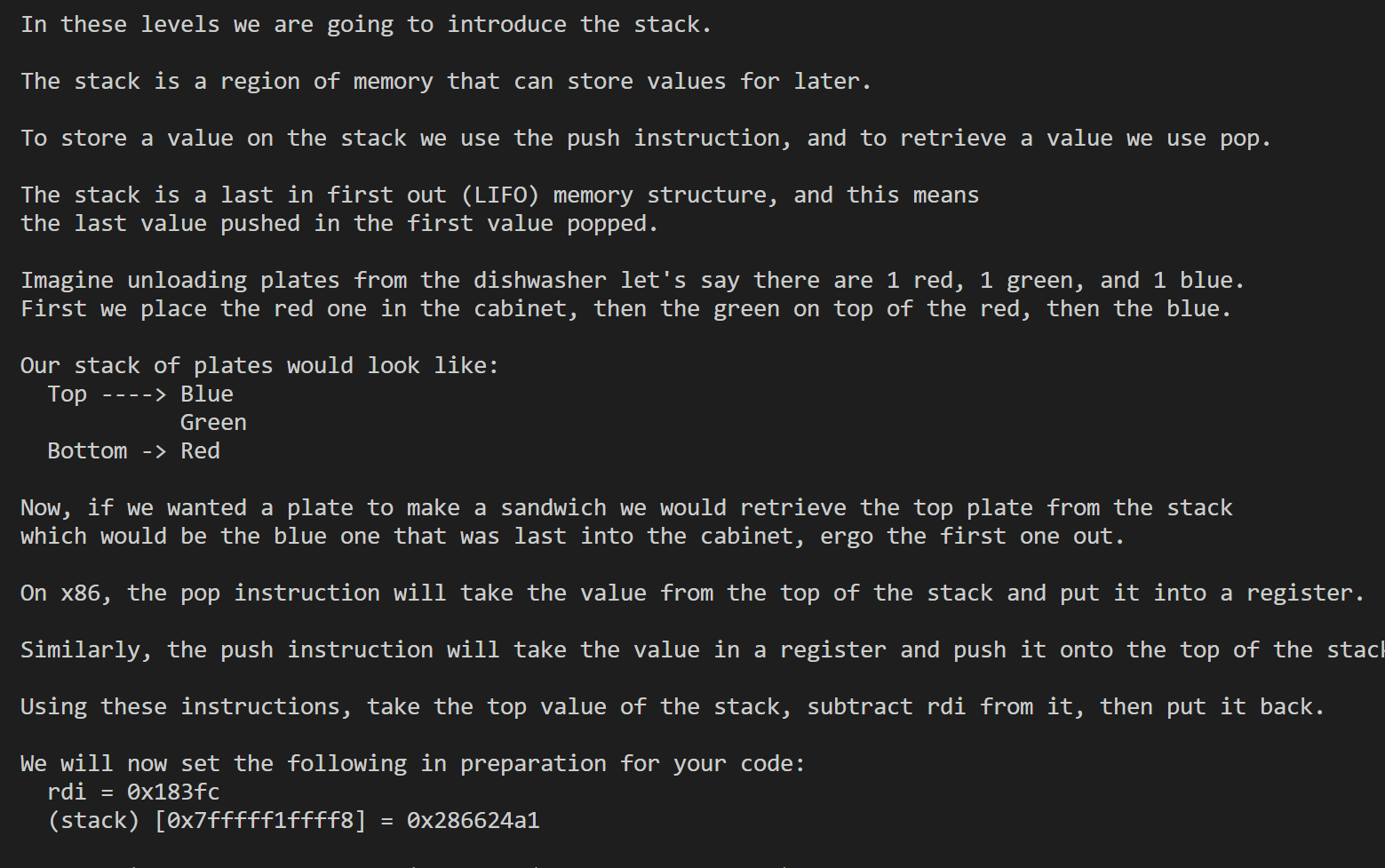Click "Red" beside the Bottom arrow
Viewport: 1385px width, 868px height.
pyautogui.click(x=200, y=450)
